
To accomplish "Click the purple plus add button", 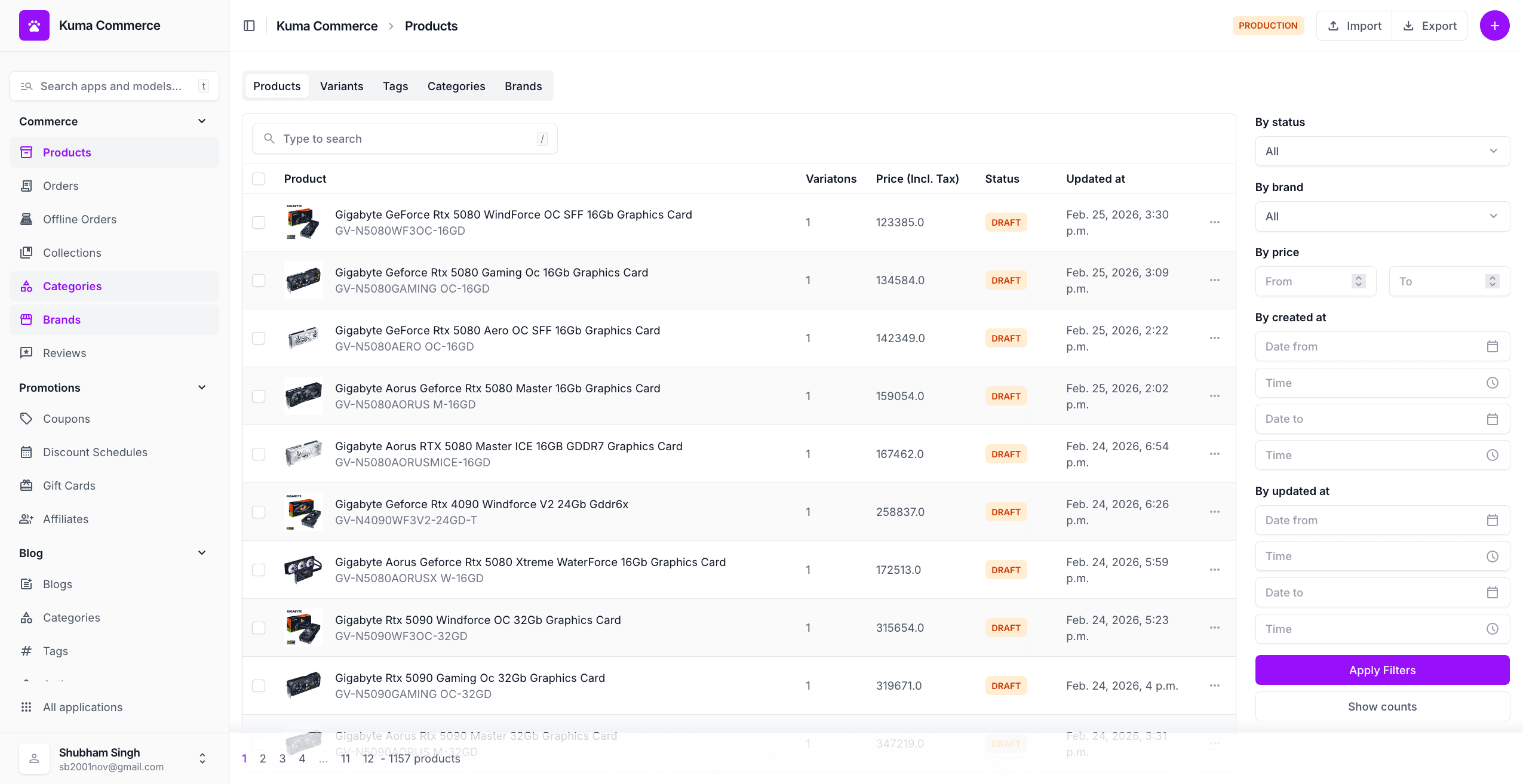I will pos(1494,26).
